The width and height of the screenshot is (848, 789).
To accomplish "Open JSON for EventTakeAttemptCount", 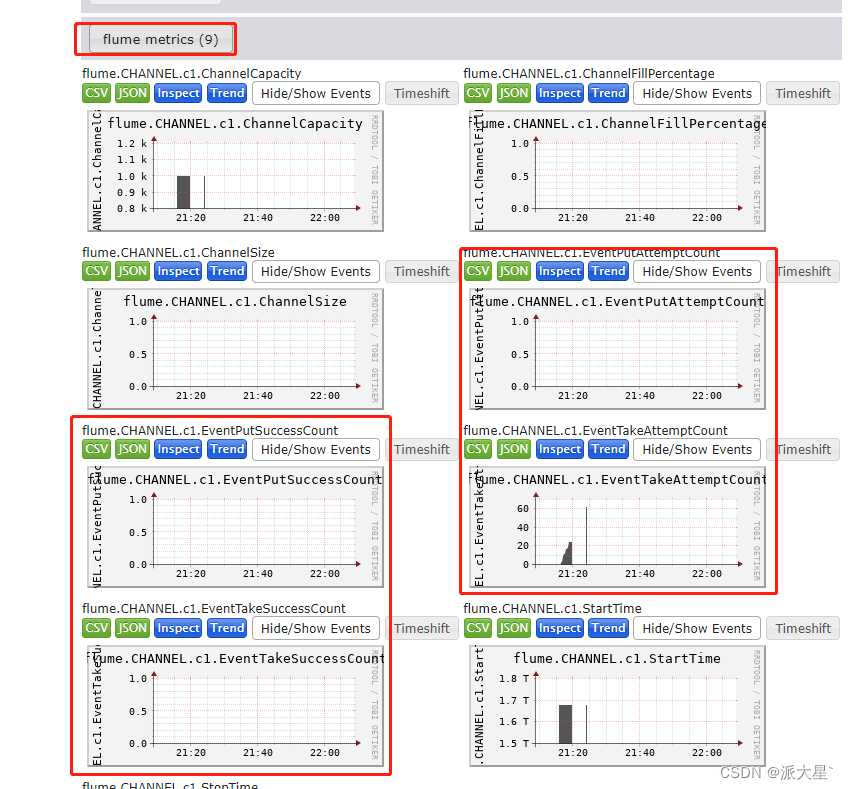I will [513, 449].
